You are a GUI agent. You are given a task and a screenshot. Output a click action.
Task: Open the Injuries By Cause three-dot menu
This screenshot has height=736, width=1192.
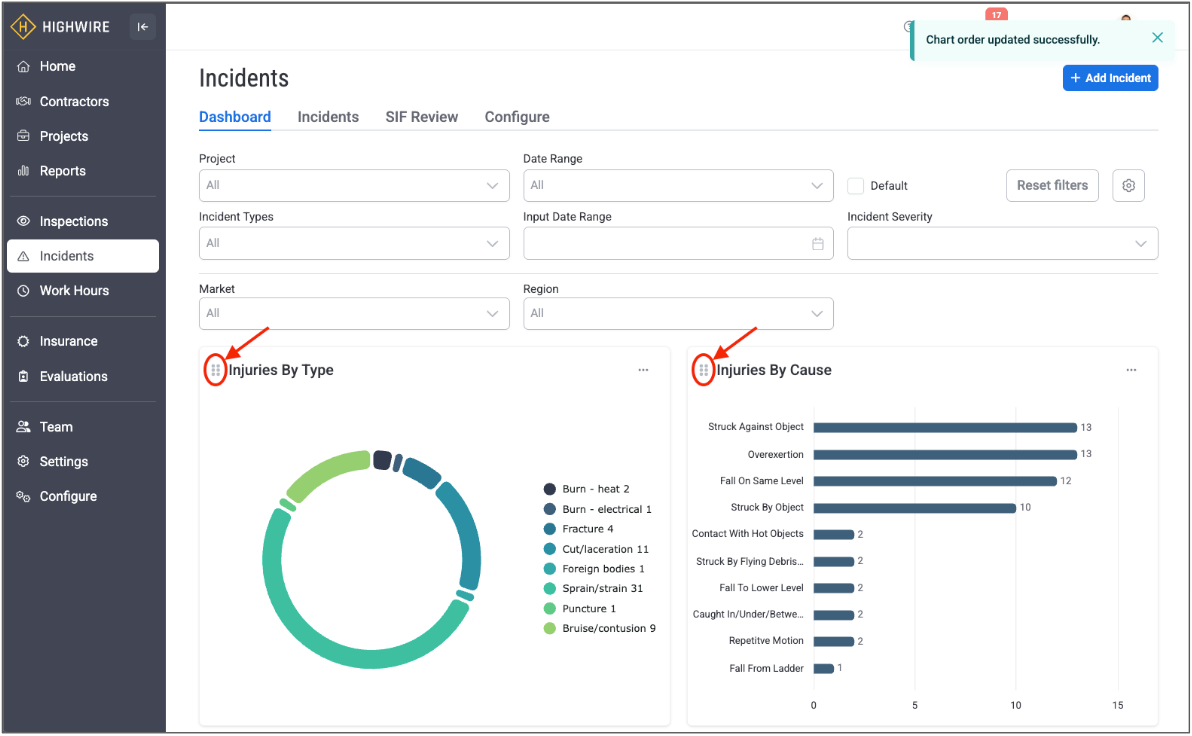(1131, 370)
